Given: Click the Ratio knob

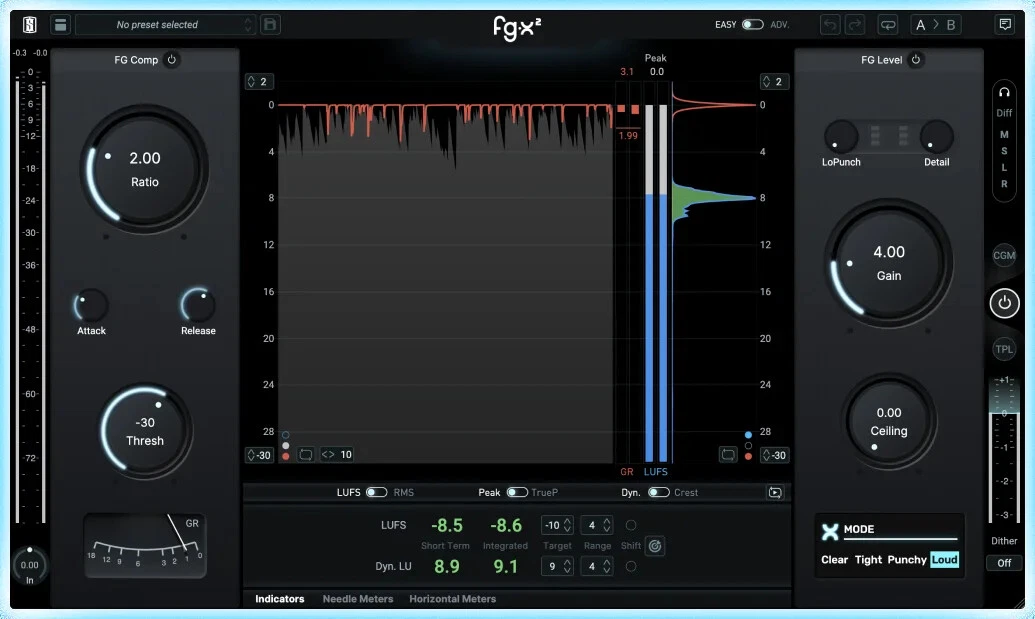Looking at the screenshot, I should [x=145, y=169].
